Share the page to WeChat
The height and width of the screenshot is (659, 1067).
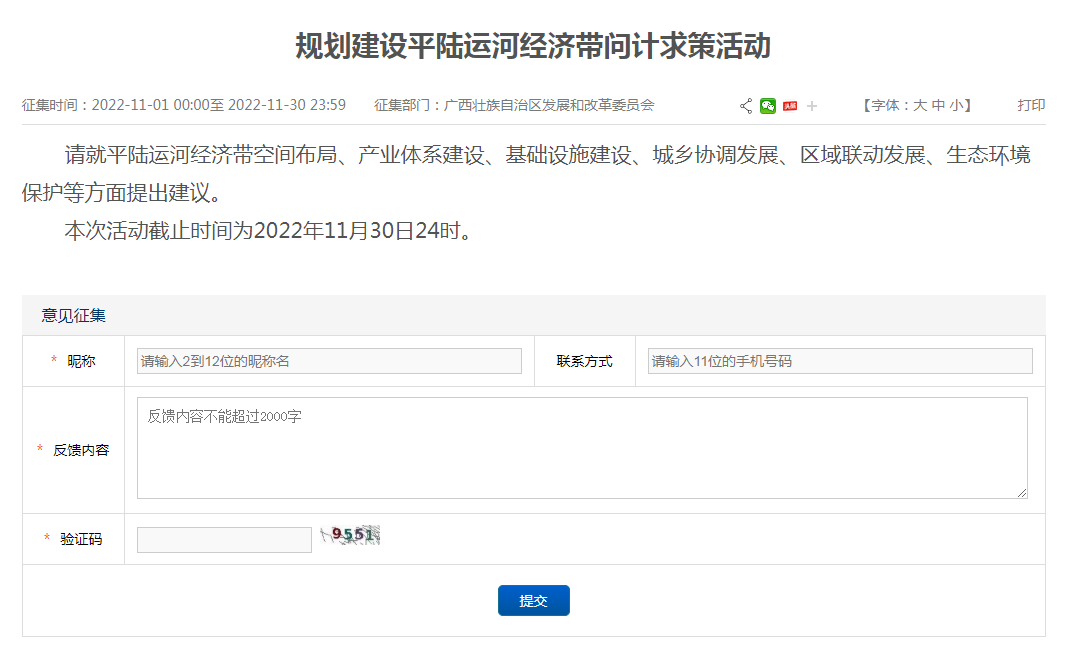click(768, 106)
